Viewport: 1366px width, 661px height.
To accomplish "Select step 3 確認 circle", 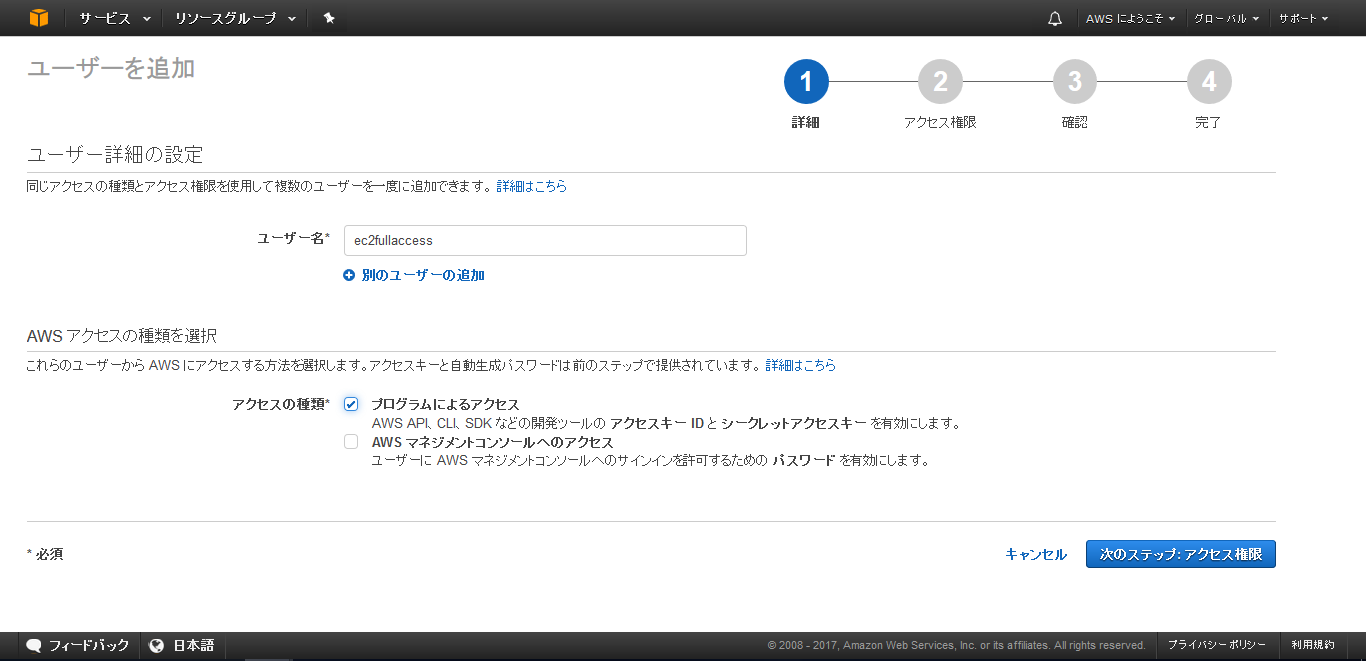I will [x=1074, y=81].
